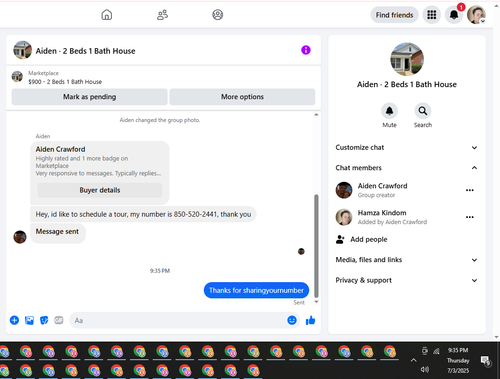The height and width of the screenshot is (379, 500).
Task: Click the attach photo icon in composer
Action: tap(29, 320)
